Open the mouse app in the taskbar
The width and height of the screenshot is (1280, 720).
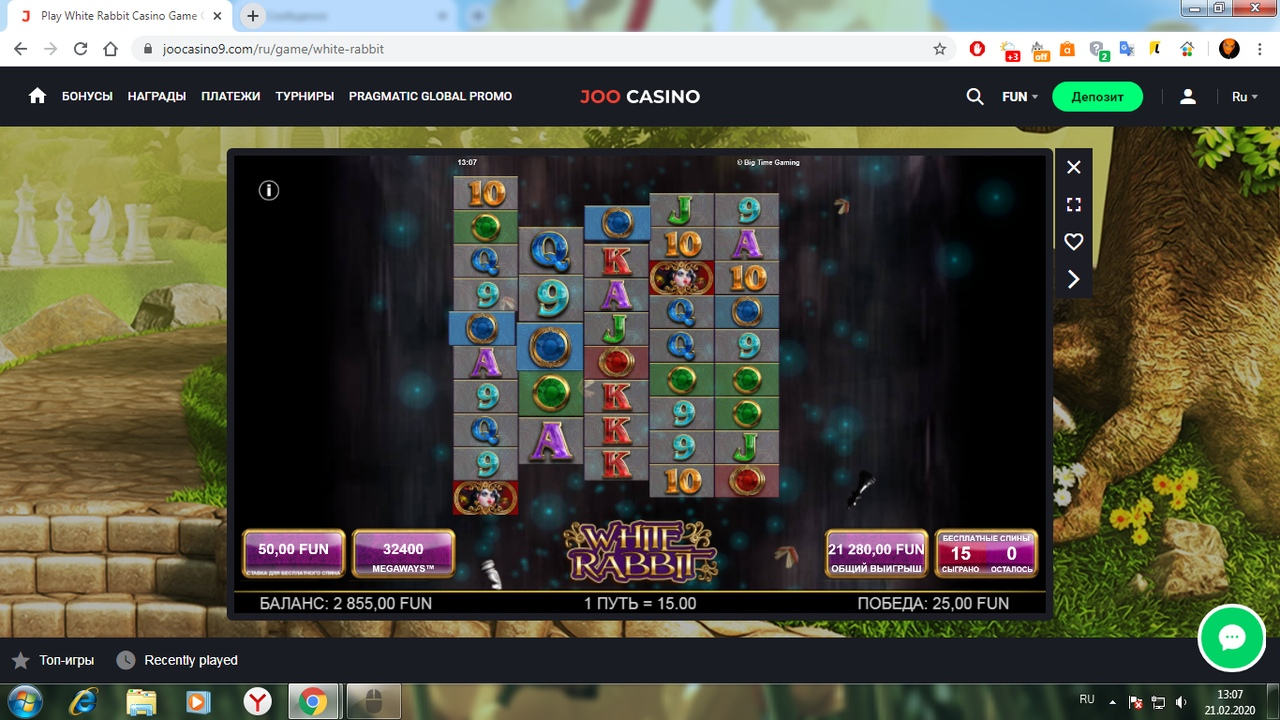(x=373, y=702)
